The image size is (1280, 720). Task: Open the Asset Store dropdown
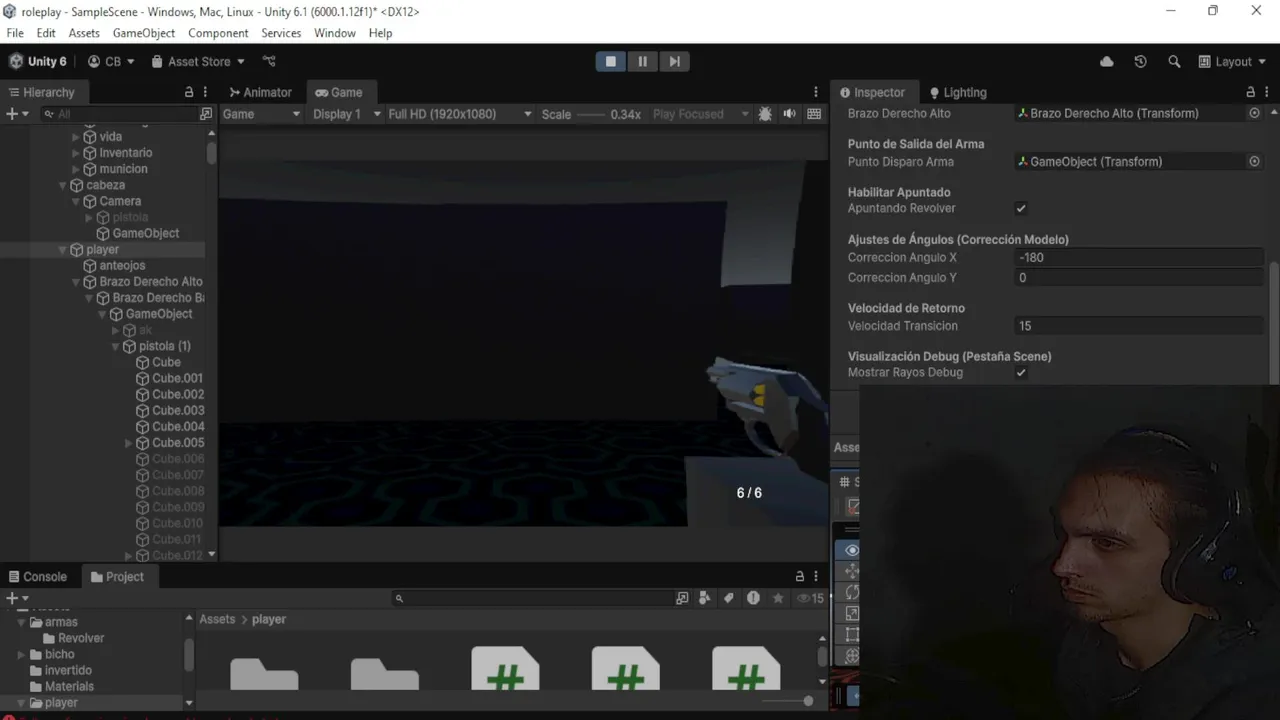click(198, 61)
